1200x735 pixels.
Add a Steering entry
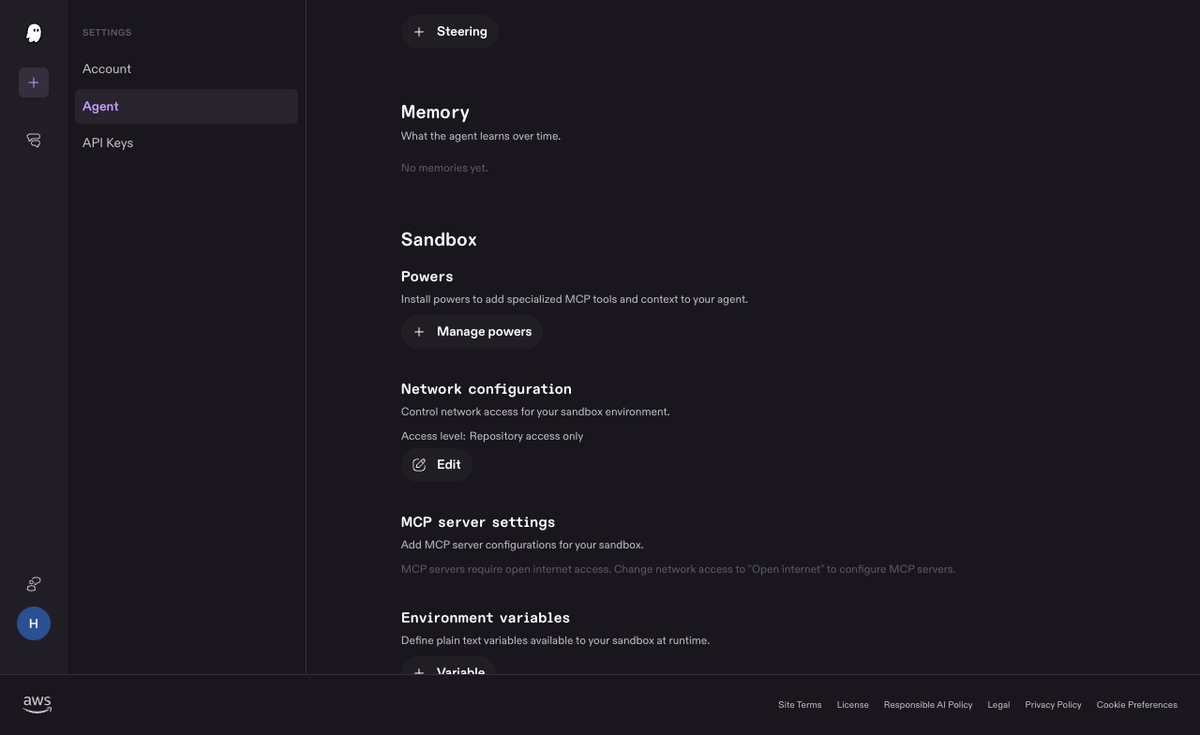pos(450,32)
